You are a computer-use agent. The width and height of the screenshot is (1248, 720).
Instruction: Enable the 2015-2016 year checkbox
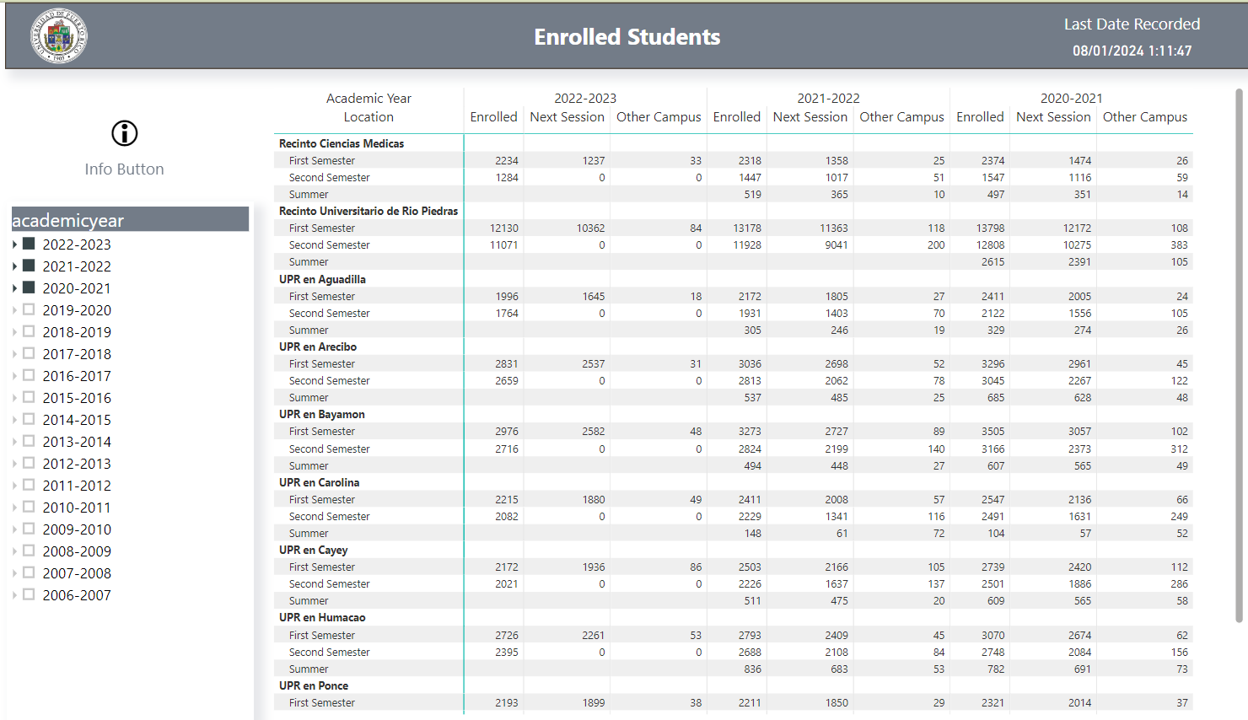29,398
